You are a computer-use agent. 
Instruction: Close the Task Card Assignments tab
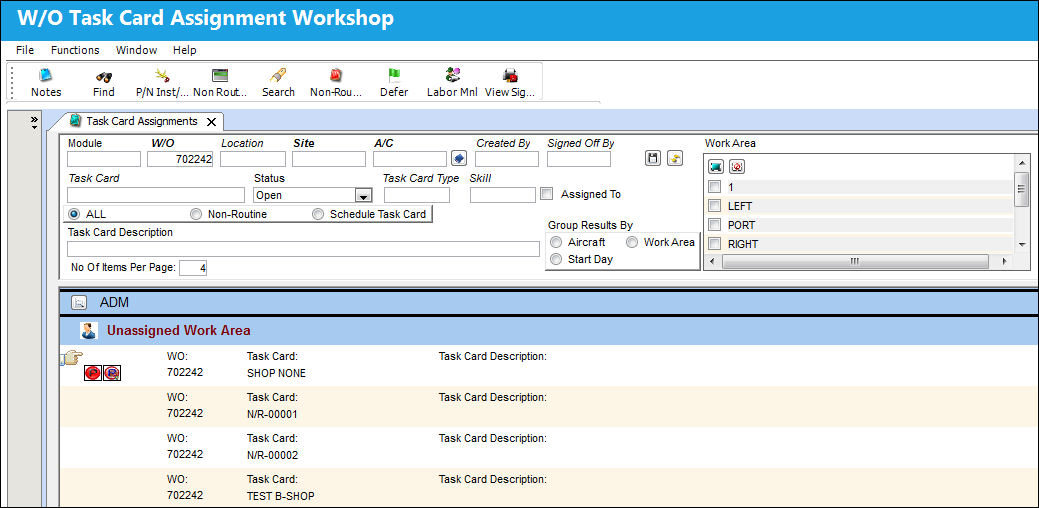point(211,122)
